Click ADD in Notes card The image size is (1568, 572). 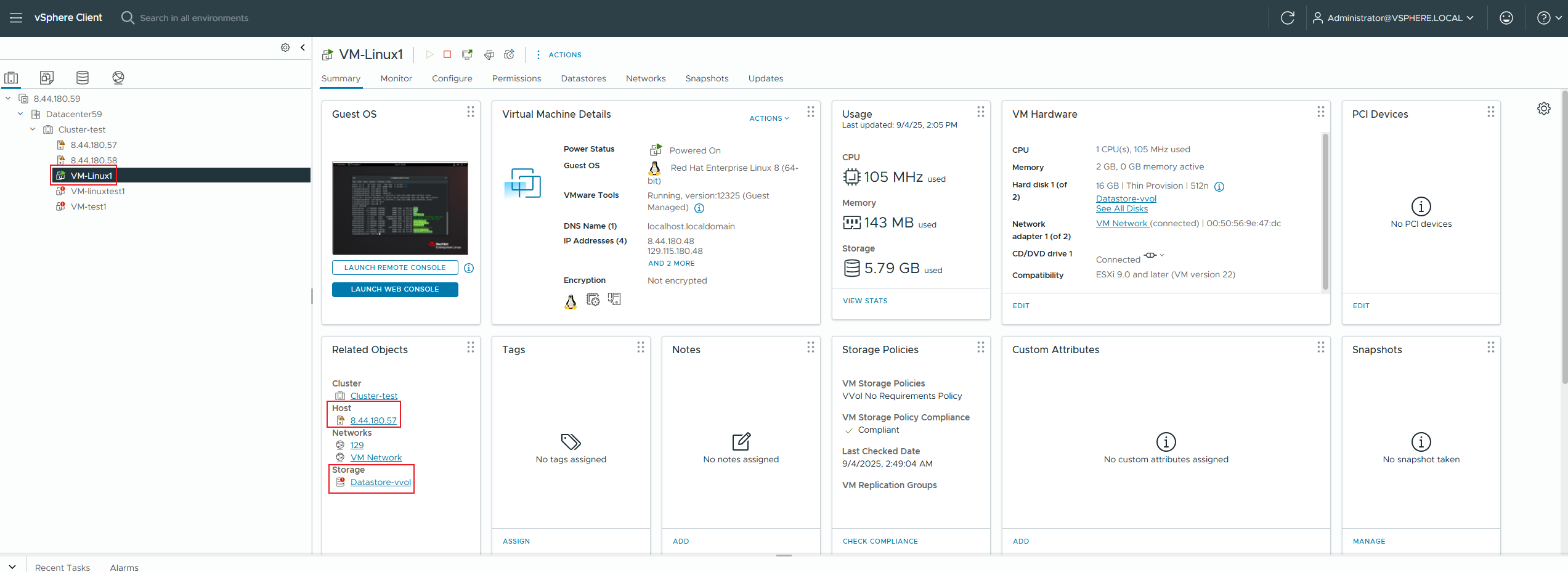pyautogui.click(x=681, y=541)
